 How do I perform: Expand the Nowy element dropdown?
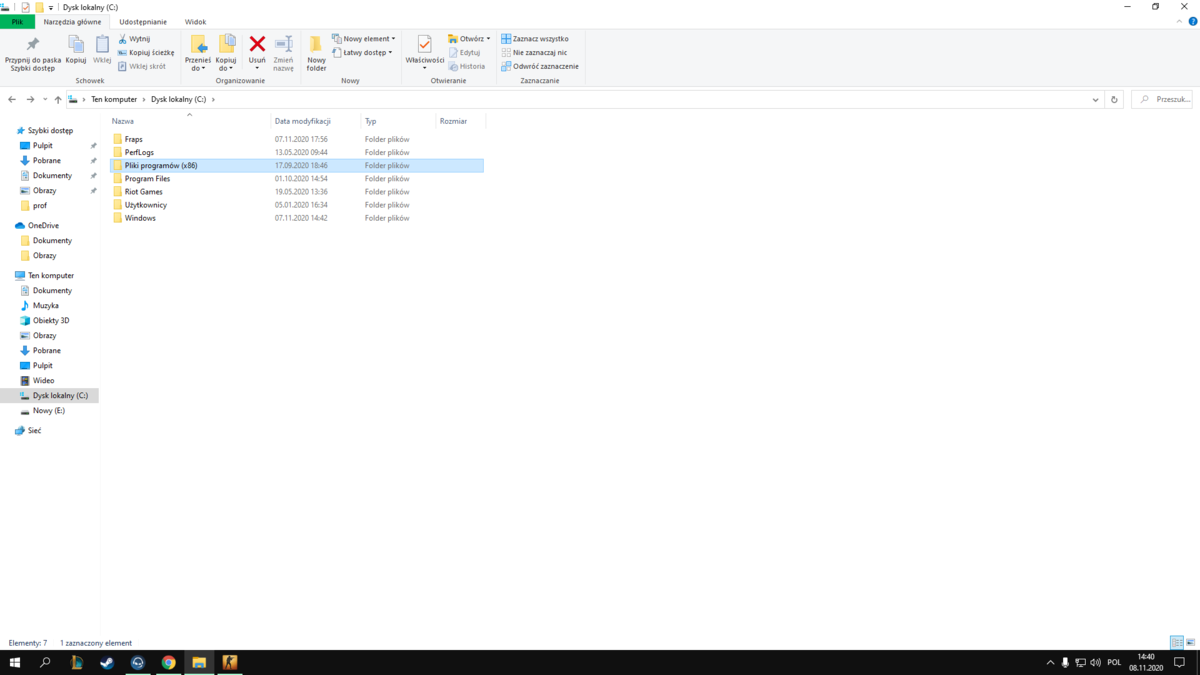[x=363, y=39]
